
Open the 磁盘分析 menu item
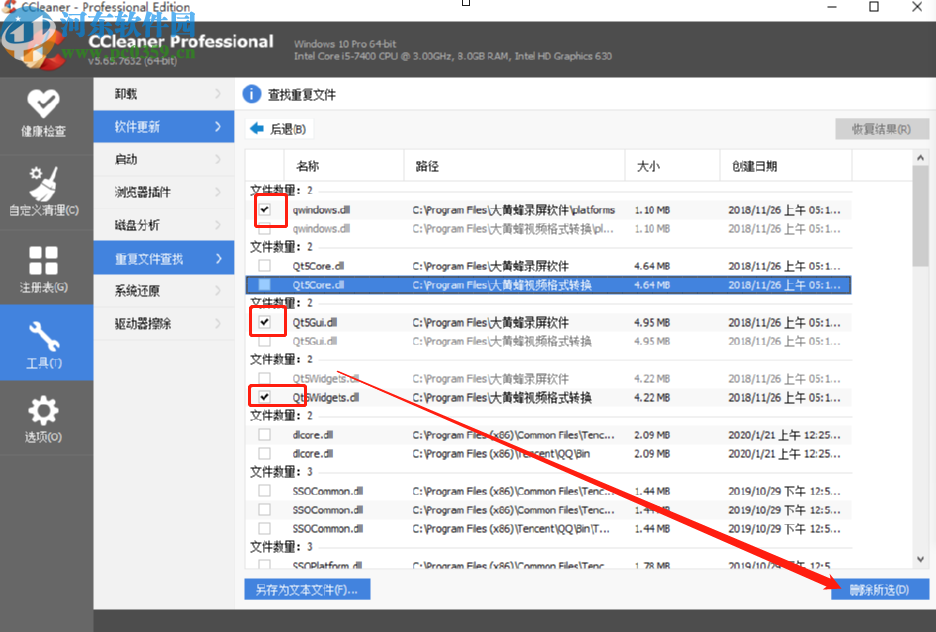point(164,225)
